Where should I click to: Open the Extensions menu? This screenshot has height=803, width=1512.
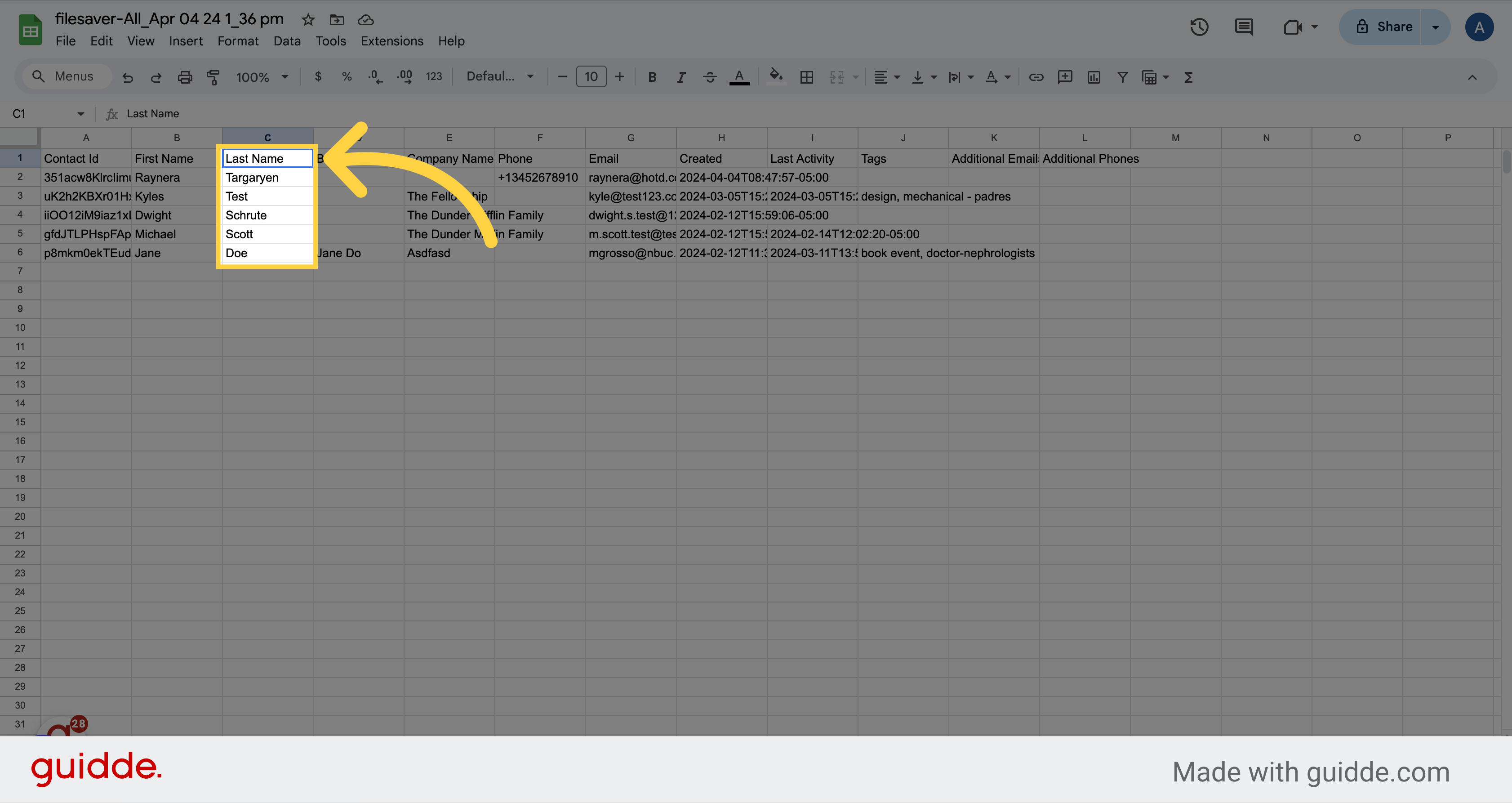point(392,41)
